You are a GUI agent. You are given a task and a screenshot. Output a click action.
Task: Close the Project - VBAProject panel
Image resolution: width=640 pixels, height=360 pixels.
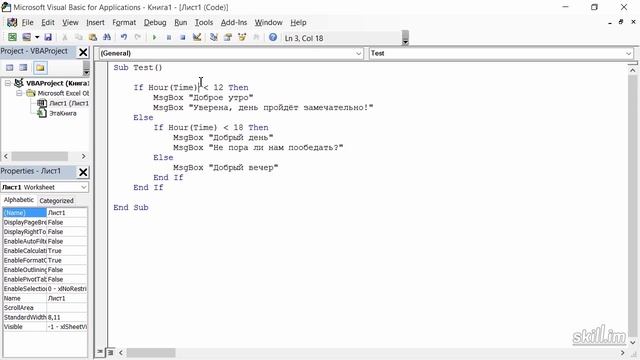83,52
